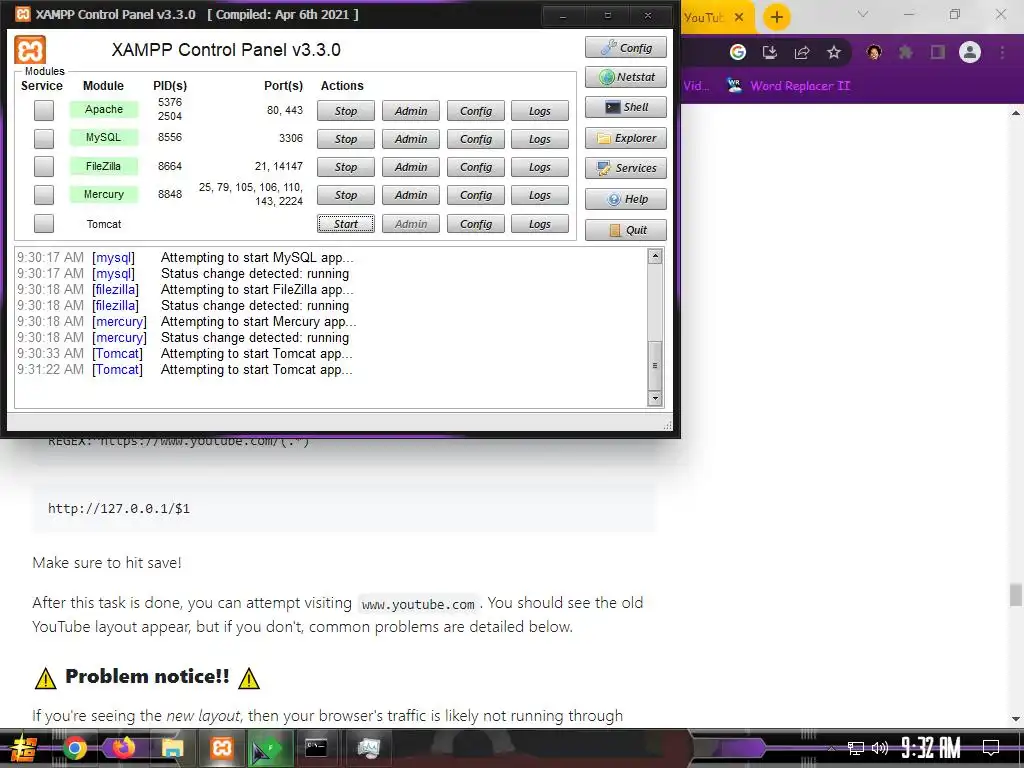Open the command prompt taskbar icon
Screen dimensions: 1024x768
316,748
